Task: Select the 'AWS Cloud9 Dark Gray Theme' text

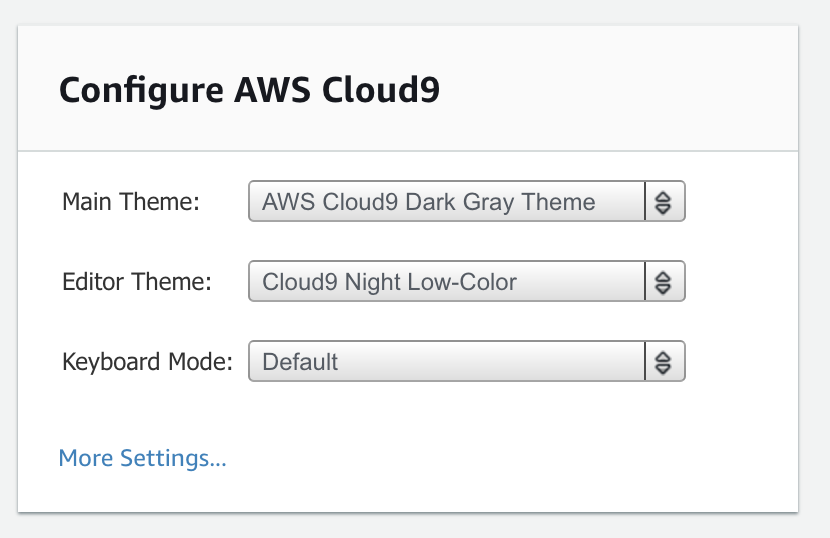Action: [429, 202]
